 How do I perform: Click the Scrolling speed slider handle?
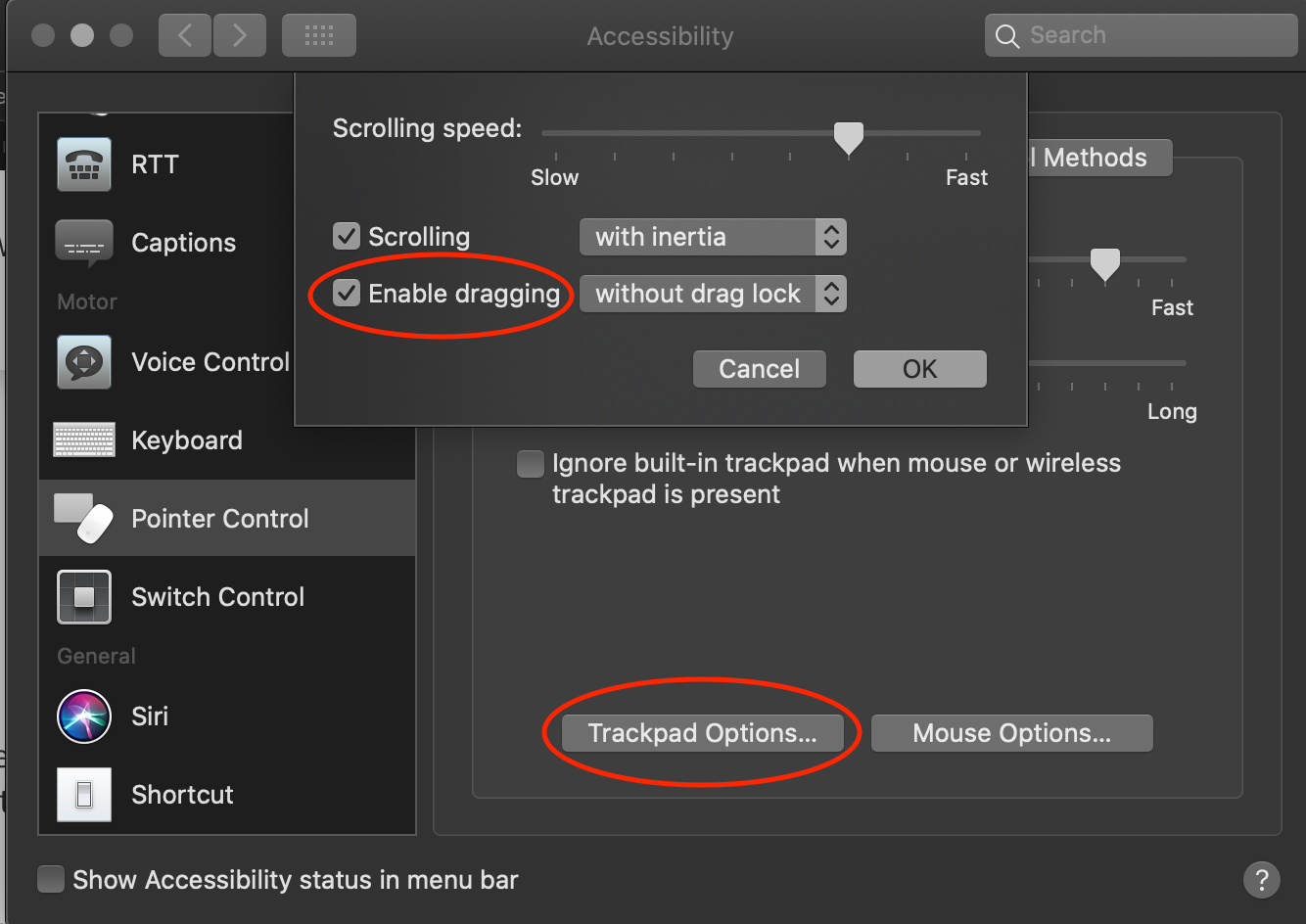[x=848, y=138]
